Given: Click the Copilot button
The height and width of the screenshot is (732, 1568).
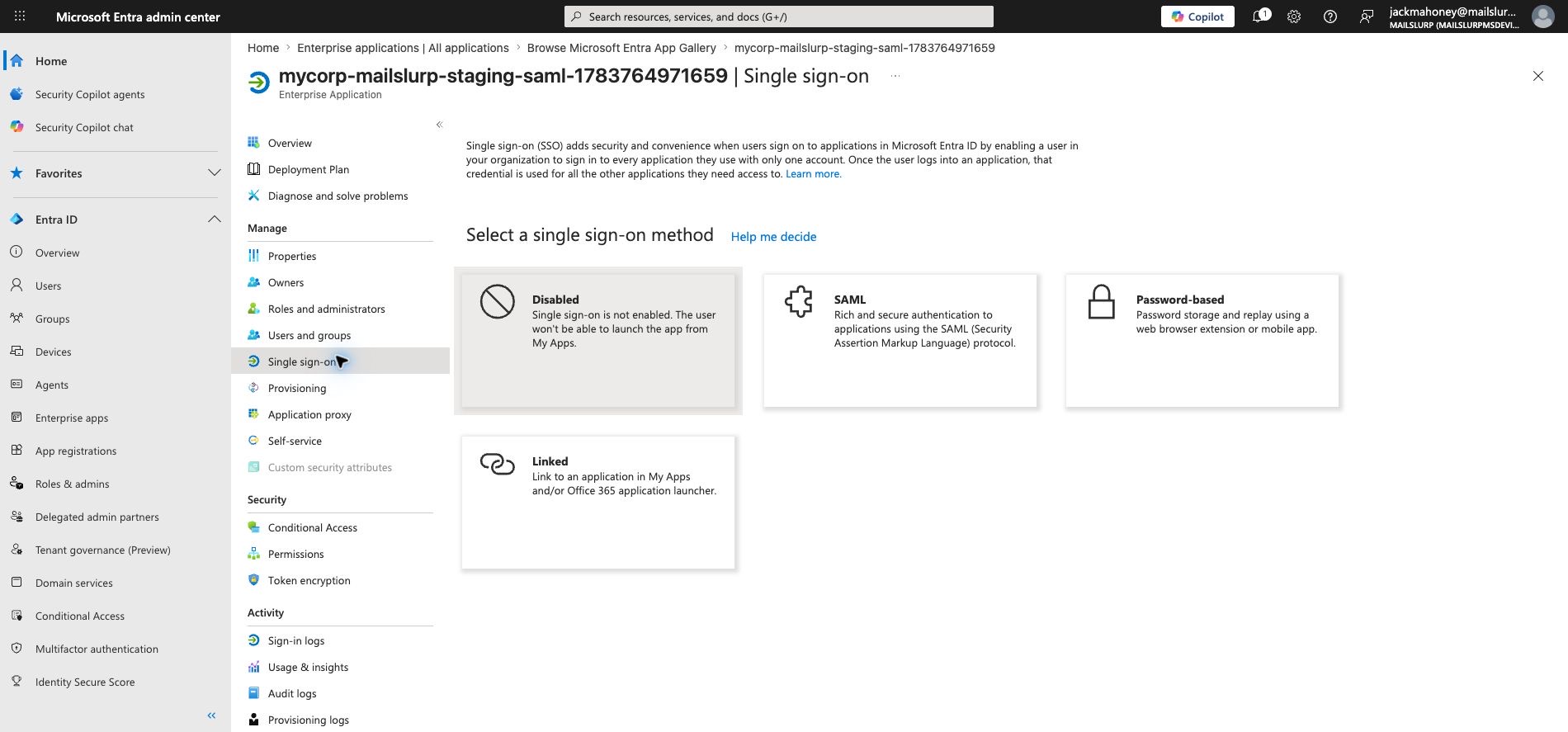Looking at the screenshot, I should click(x=1197, y=17).
